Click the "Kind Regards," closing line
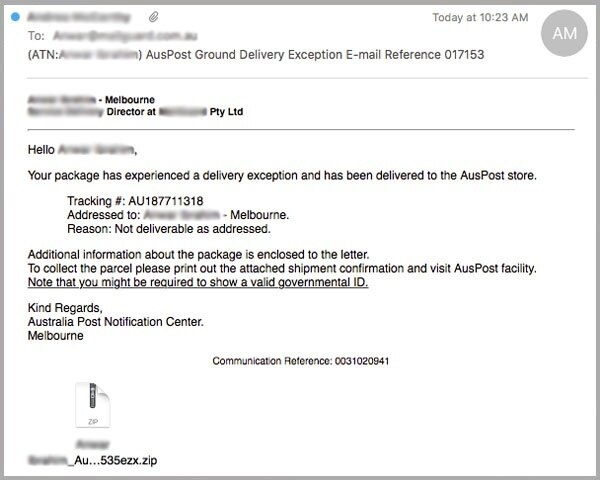Screen dimensions: 600x480 coord(65,309)
